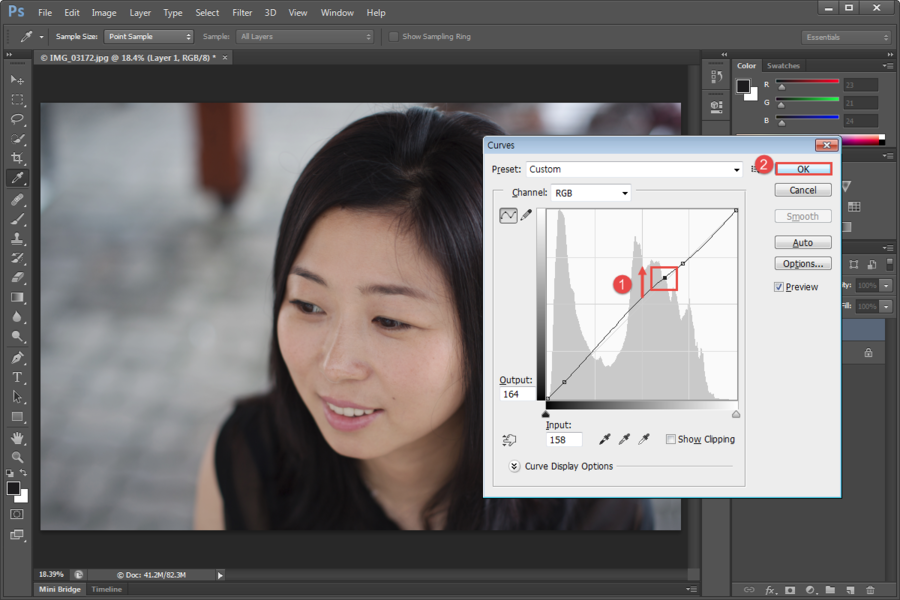Select the Eyedropper tool in the toolbox

[x=17, y=178]
